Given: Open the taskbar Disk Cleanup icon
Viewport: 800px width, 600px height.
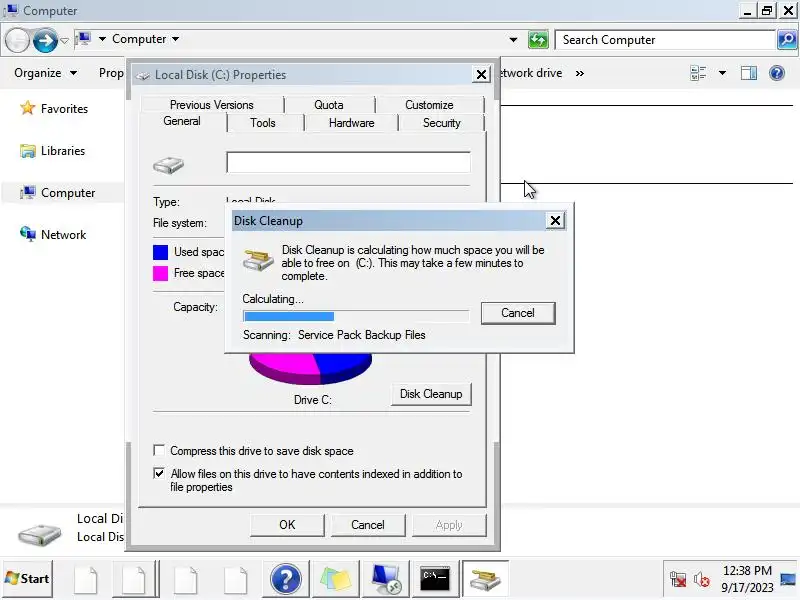Looking at the screenshot, I should [485, 579].
